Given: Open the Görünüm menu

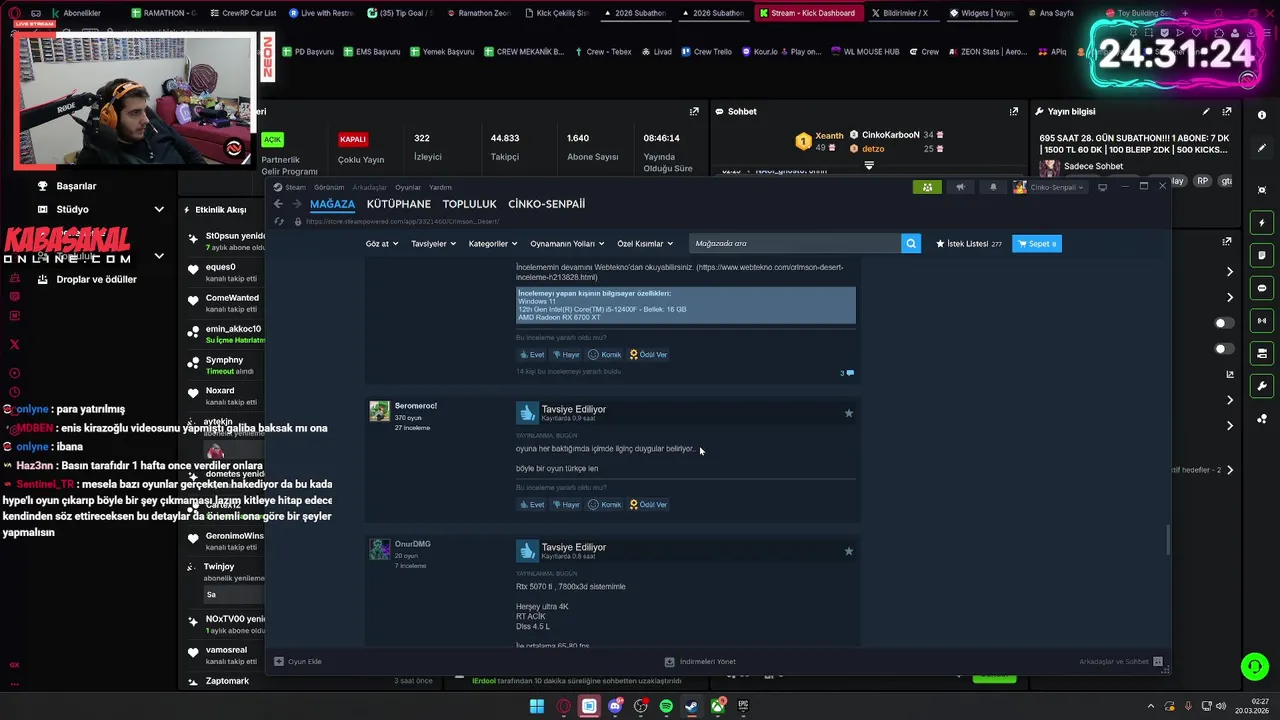Looking at the screenshot, I should point(329,187).
